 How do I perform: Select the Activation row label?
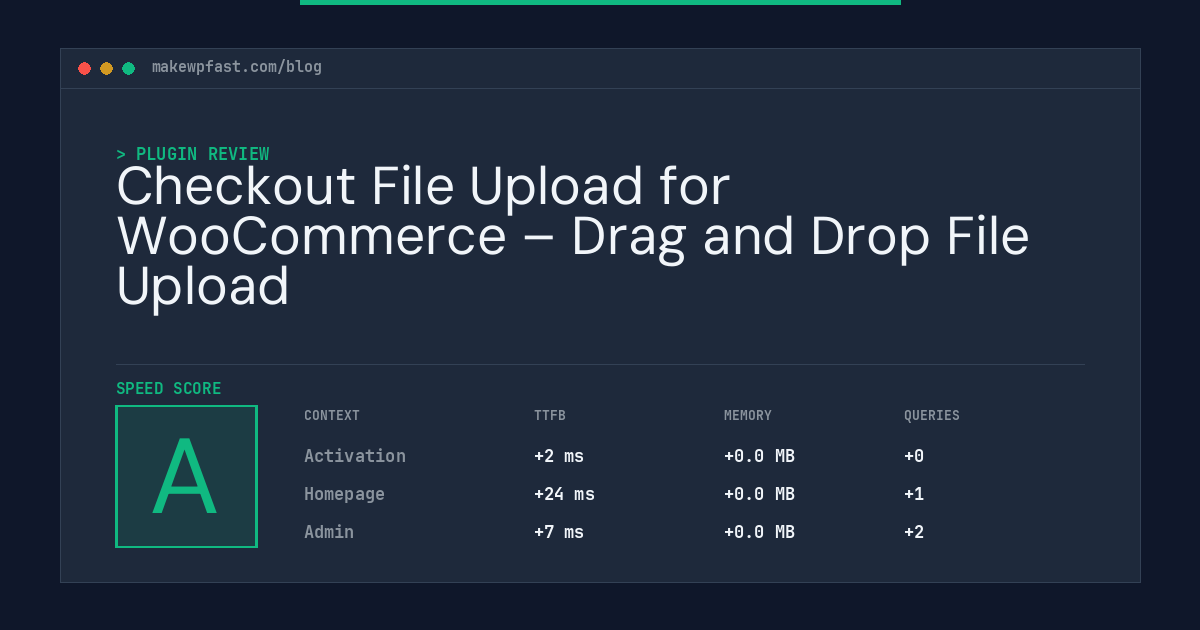click(x=355, y=456)
